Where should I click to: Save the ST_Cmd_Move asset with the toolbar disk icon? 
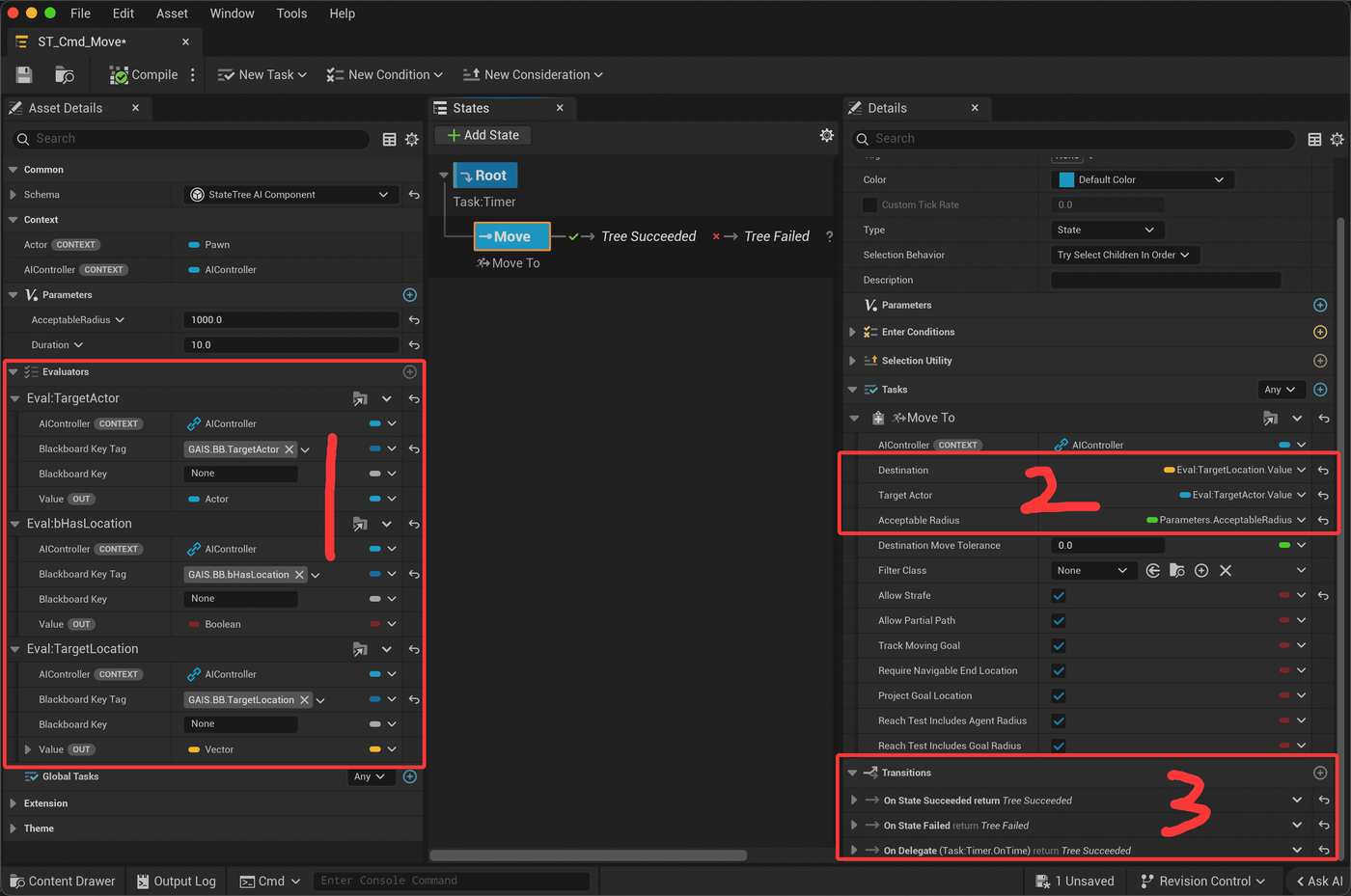pyautogui.click(x=24, y=74)
